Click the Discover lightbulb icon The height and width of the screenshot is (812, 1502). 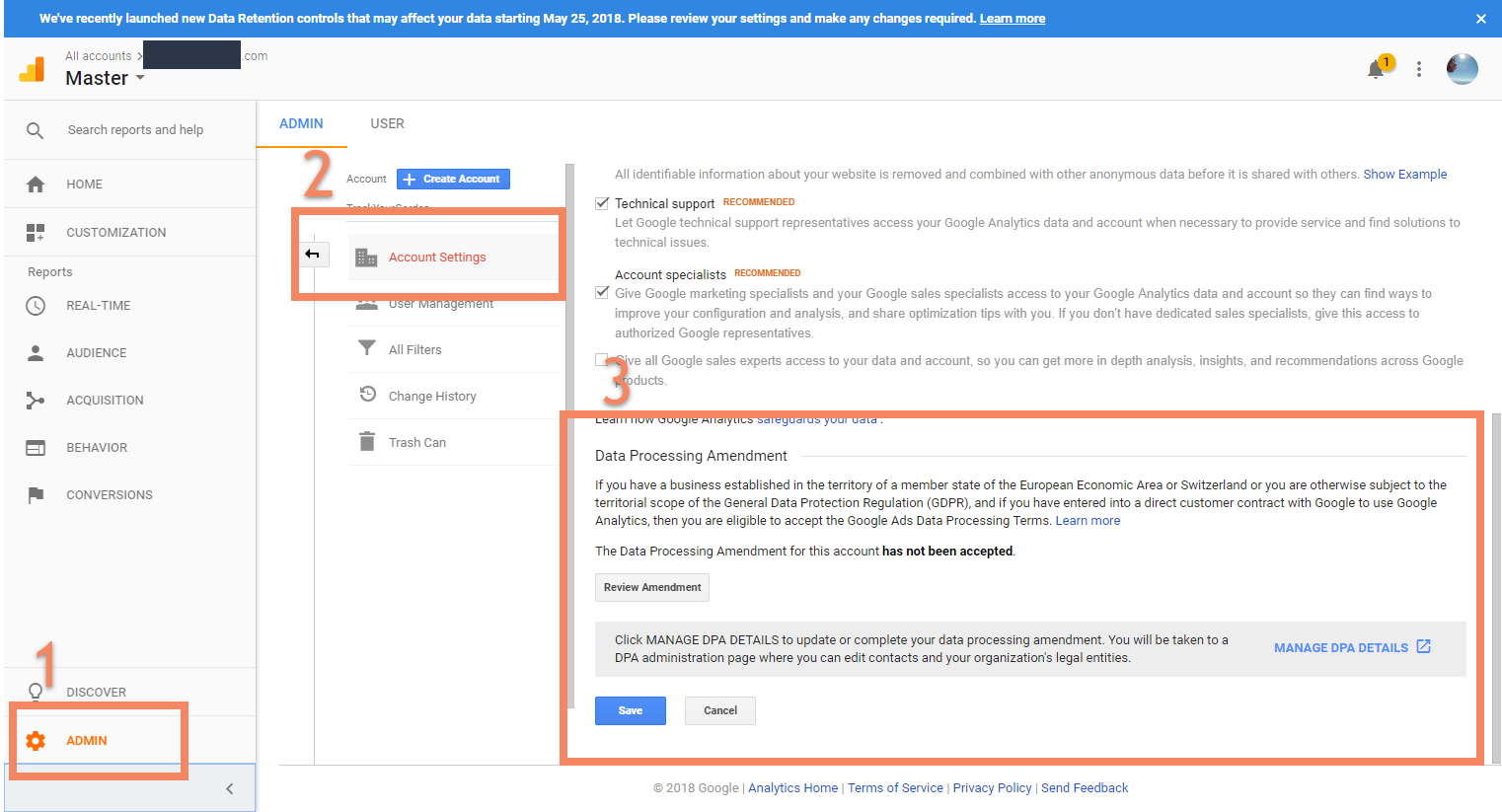click(x=36, y=692)
